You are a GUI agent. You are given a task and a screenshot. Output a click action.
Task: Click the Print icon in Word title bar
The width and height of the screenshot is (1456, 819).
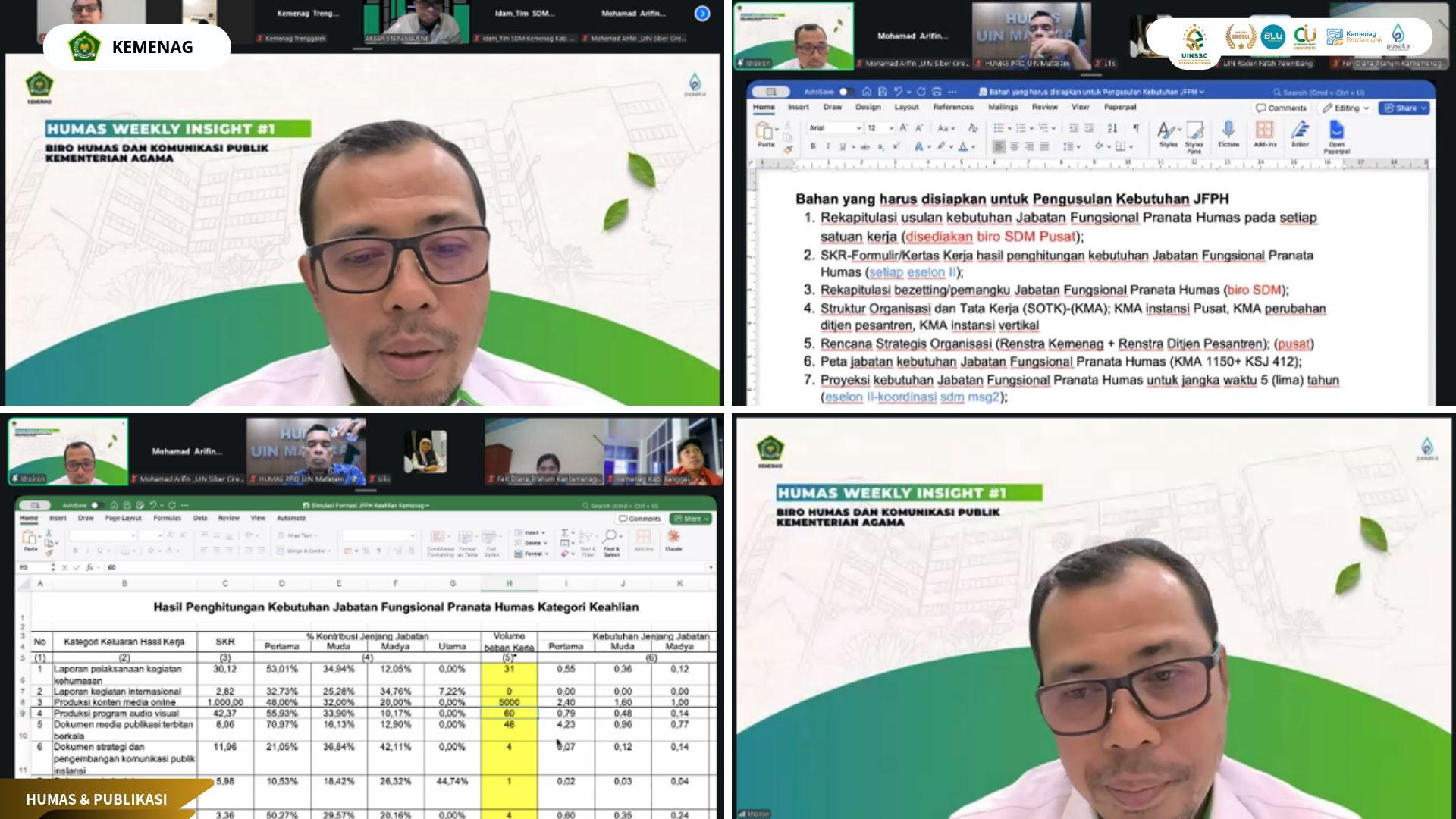(937, 92)
